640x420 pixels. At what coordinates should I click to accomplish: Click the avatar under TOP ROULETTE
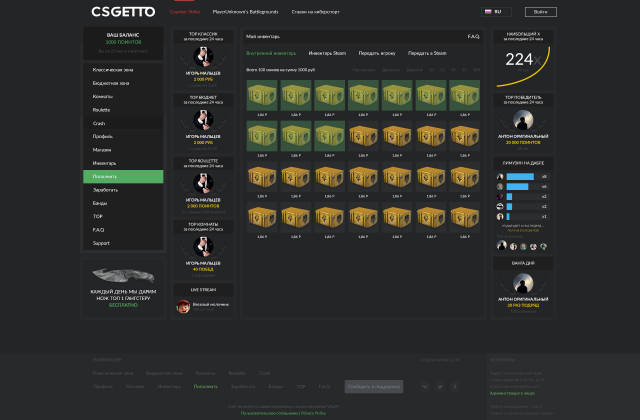203,183
